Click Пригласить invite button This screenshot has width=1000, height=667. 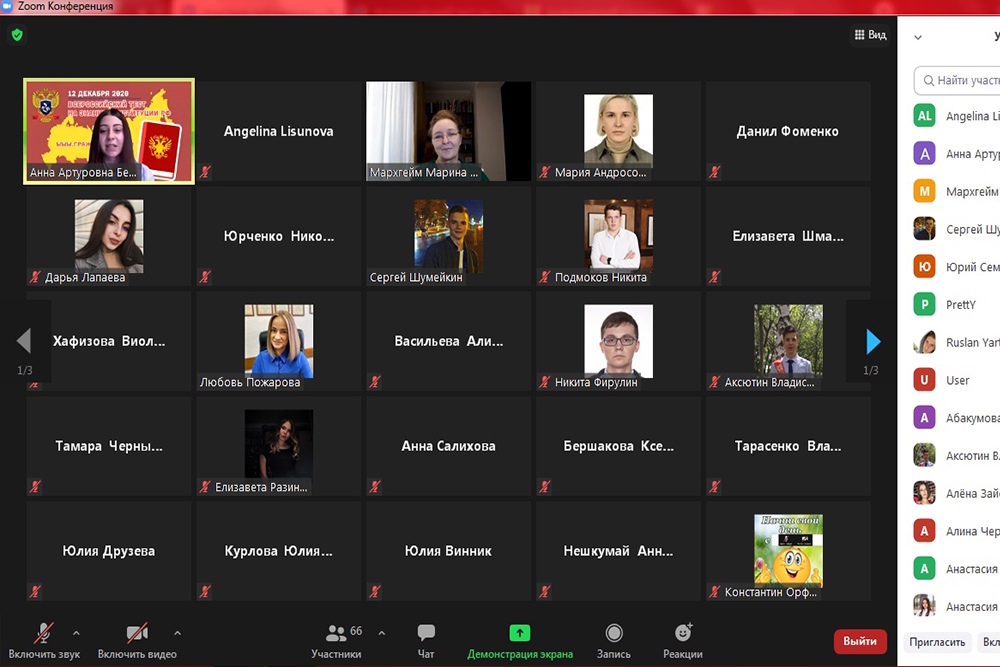point(937,641)
